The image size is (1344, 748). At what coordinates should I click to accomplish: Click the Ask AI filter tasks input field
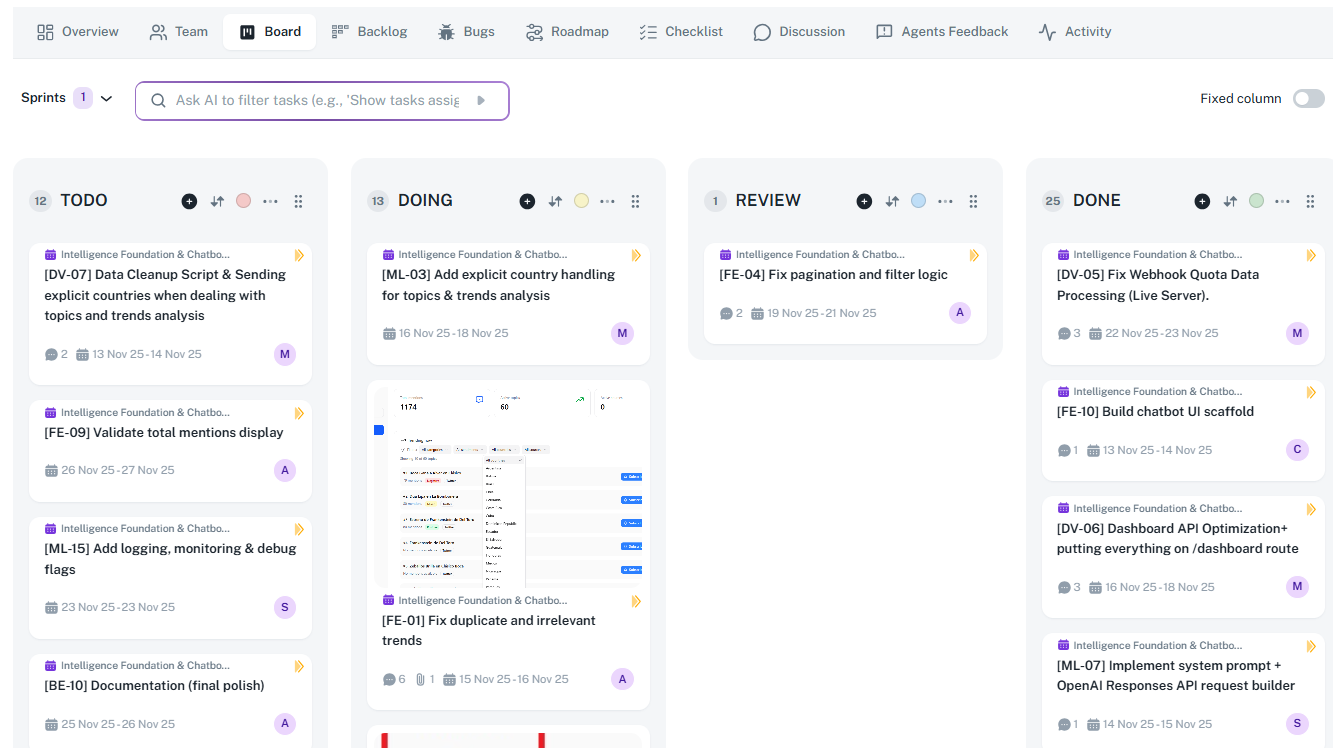(317, 100)
